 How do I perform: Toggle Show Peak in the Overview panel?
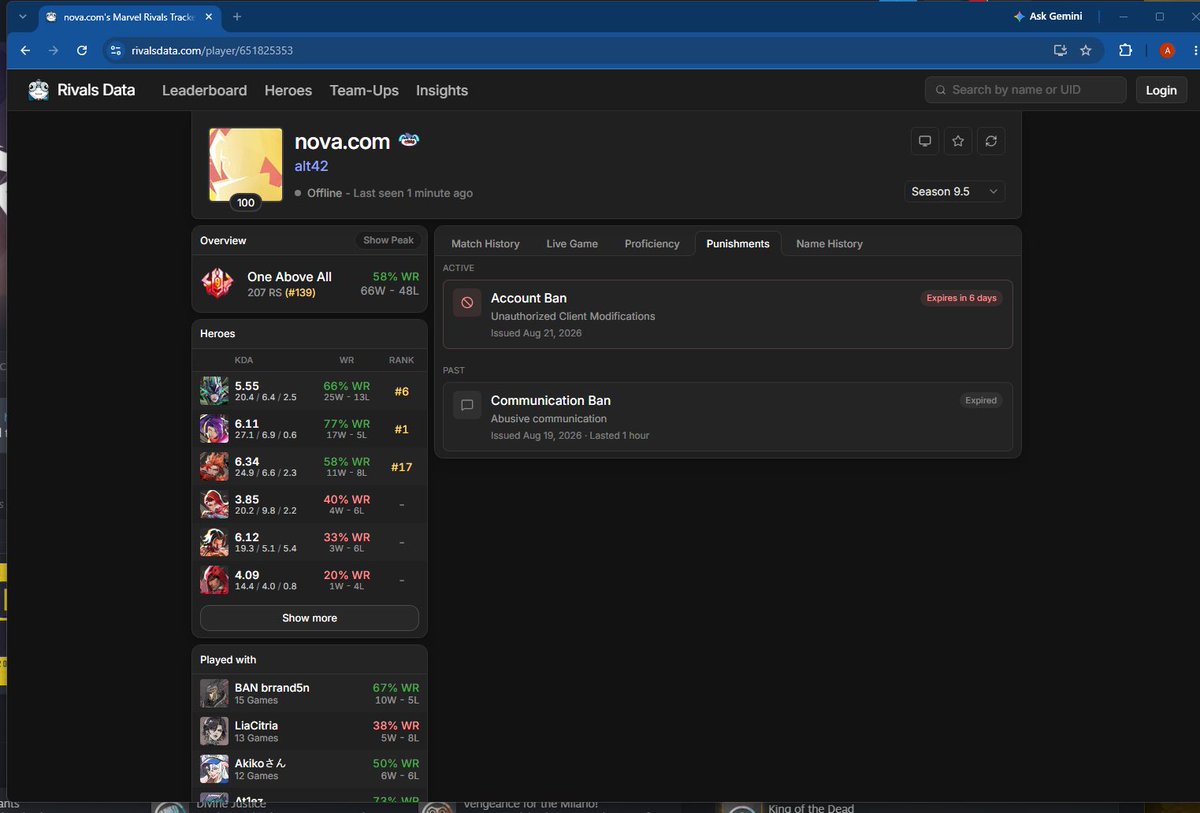tap(388, 240)
